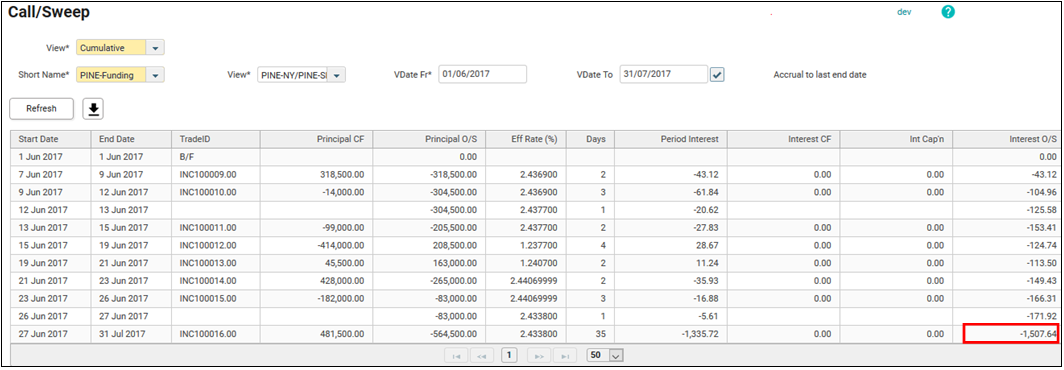Select the B/F trade row cell
The height and width of the screenshot is (370, 1064).
[x=216, y=157]
